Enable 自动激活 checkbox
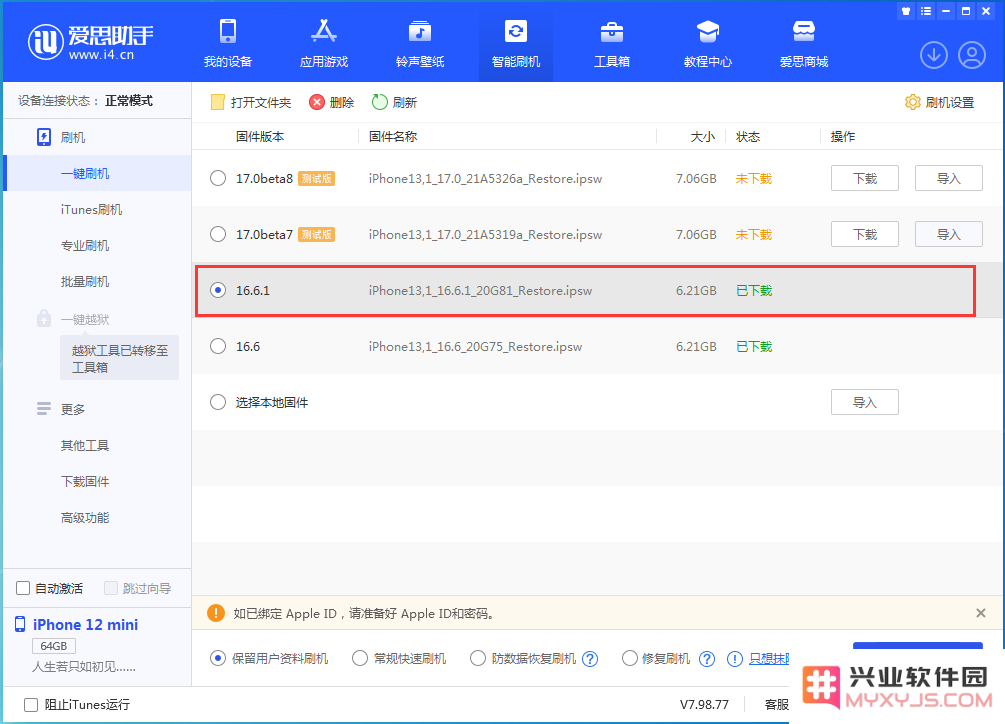The height and width of the screenshot is (724, 1005). [x=23, y=588]
